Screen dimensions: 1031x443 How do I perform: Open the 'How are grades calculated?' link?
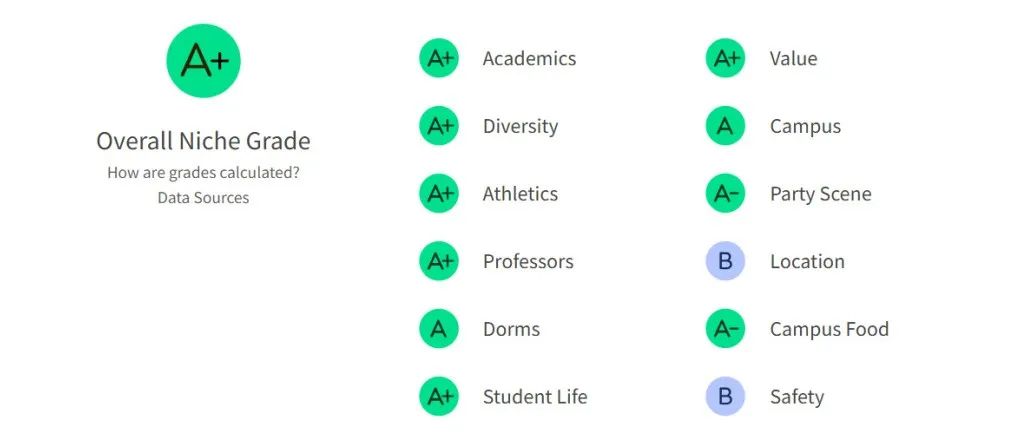203,174
